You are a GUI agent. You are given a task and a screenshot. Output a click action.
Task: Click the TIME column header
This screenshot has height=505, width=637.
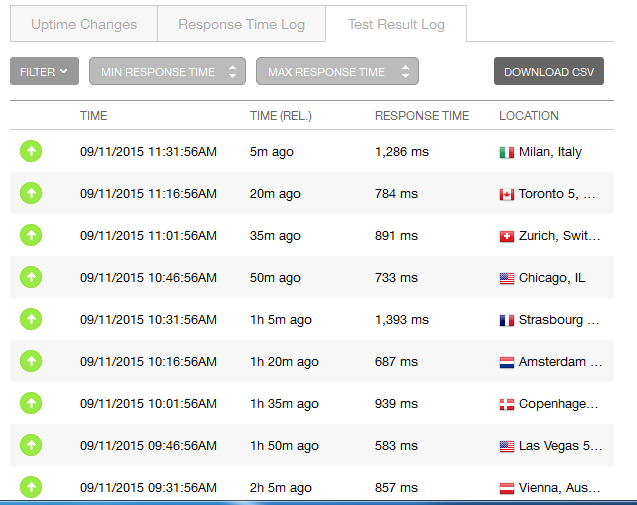[x=93, y=116]
